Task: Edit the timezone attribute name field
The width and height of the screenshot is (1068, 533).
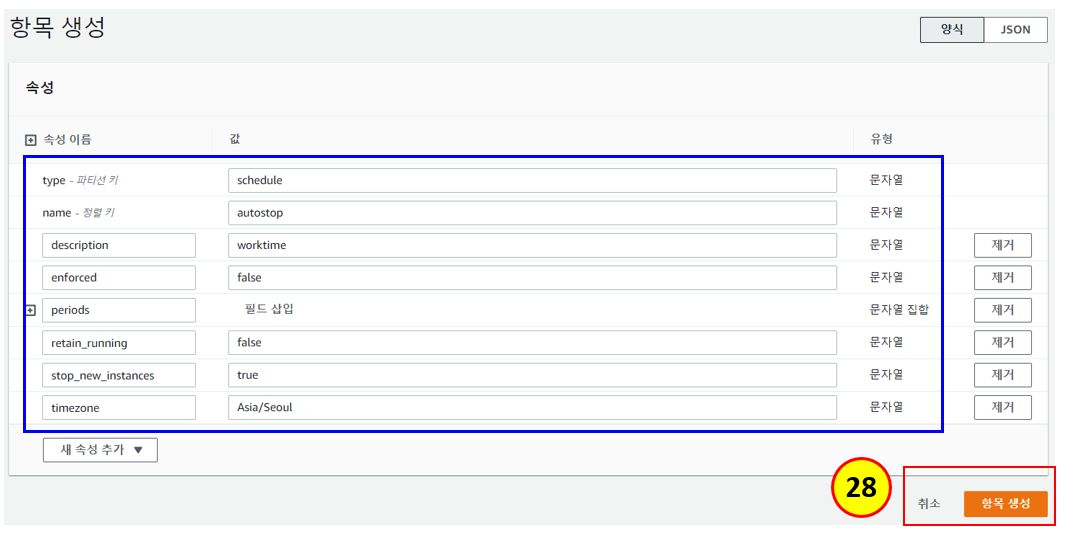Action: pyautogui.click(x=119, y=408)
